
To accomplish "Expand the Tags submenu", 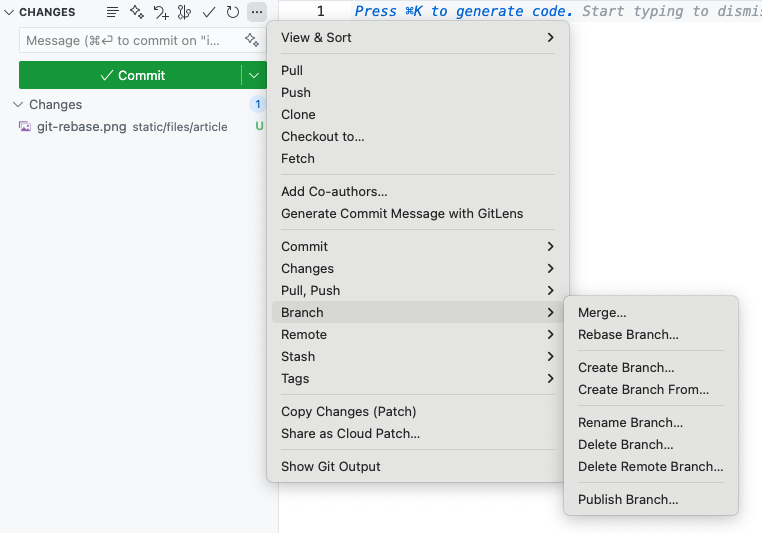I will (418, 378).
